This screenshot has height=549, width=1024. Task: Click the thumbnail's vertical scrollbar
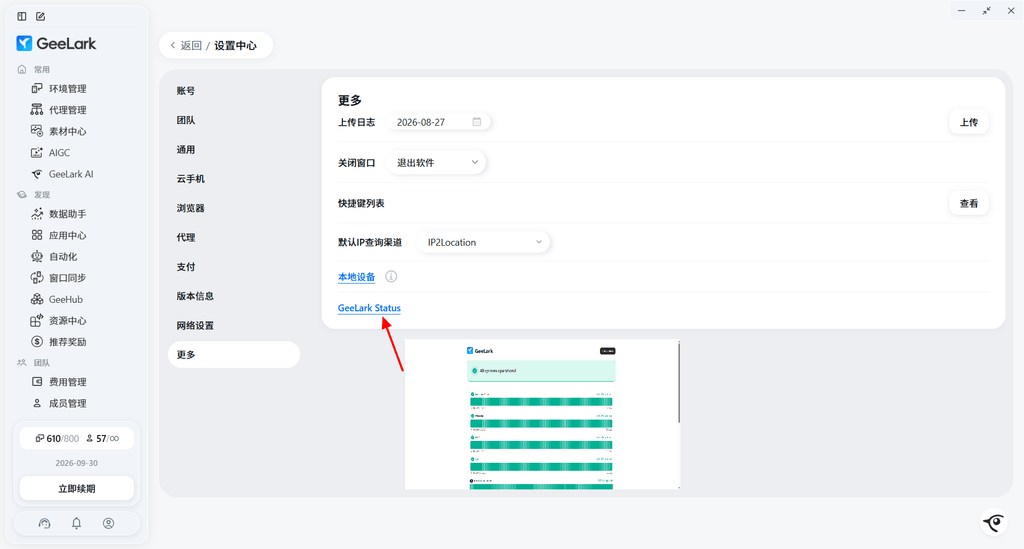pyautogui.click(x=679, y=383)
